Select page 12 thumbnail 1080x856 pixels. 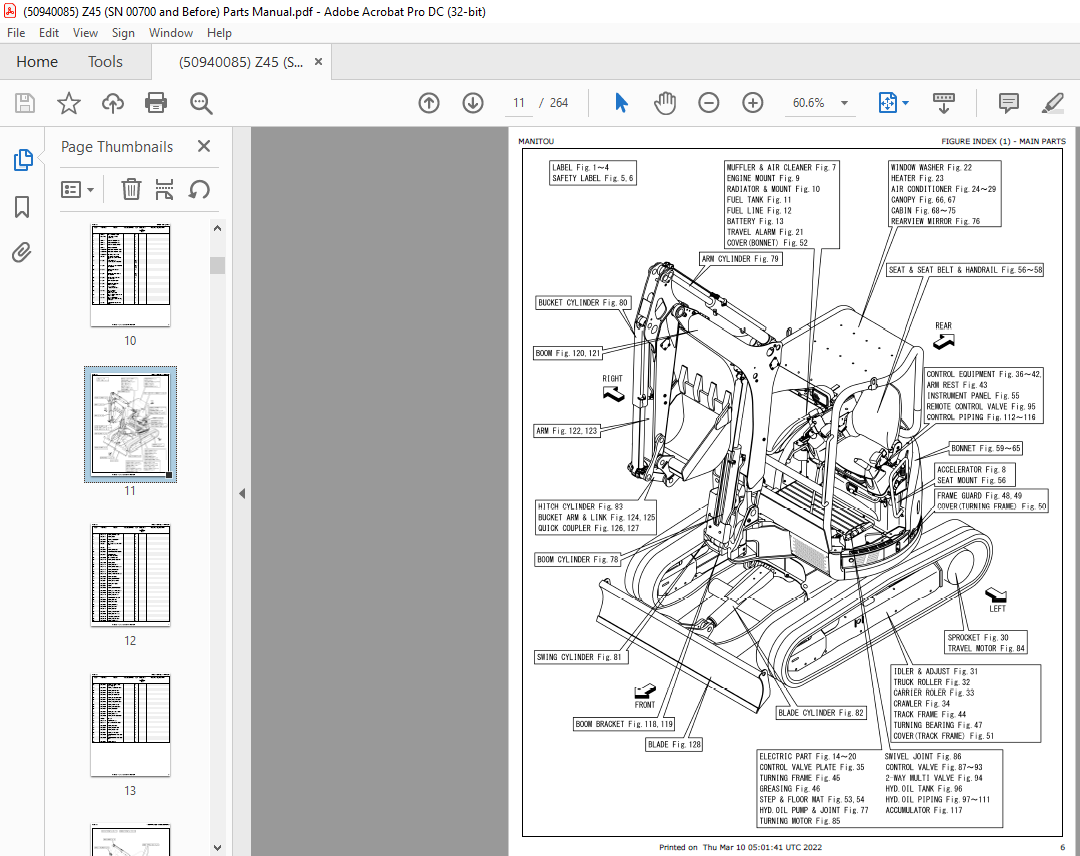click(x=130, y=575)
